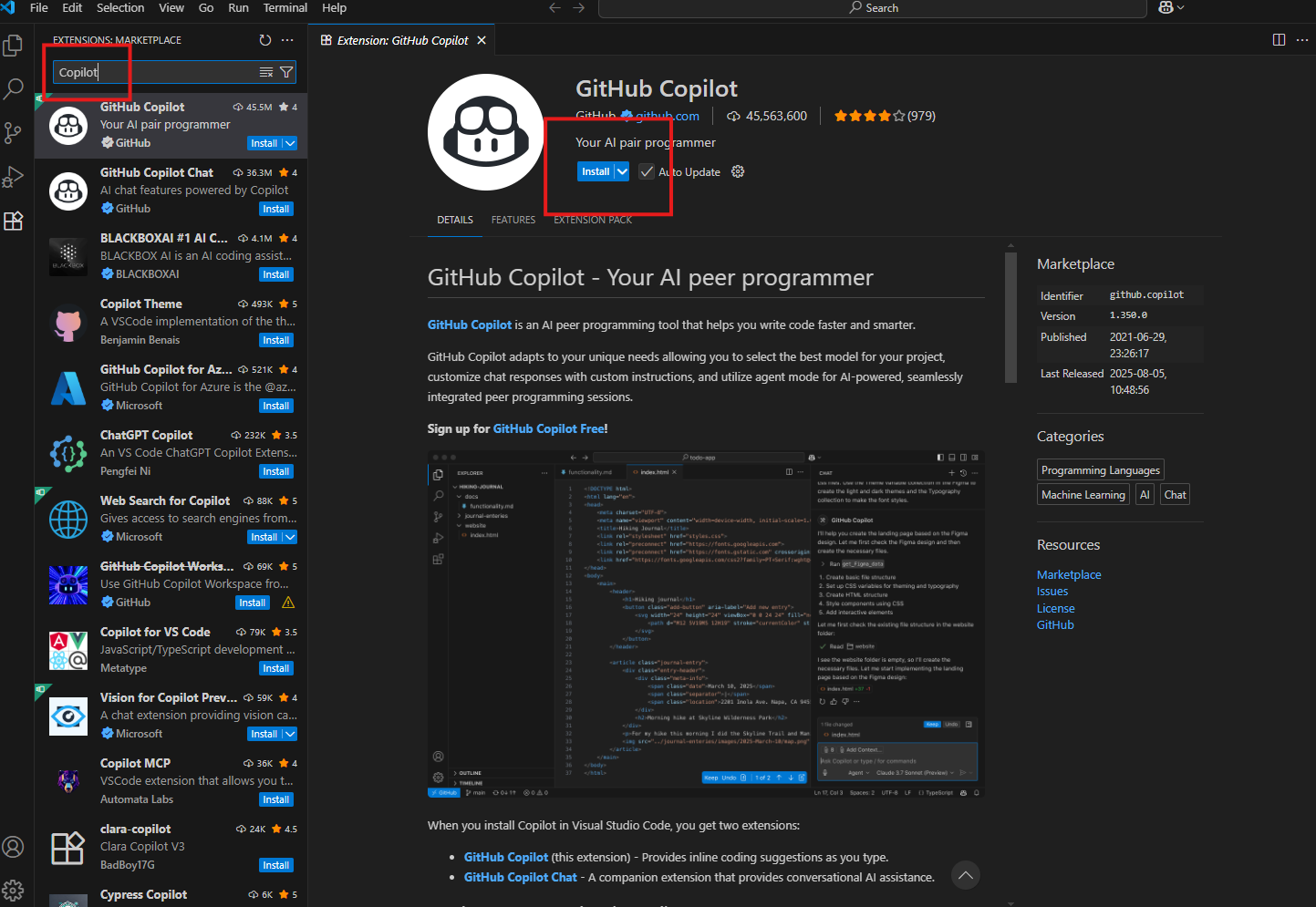Viewport: 1316px width, 907px height.
Task: Open the Run and Debug view
Action: (x=14, y=176)
